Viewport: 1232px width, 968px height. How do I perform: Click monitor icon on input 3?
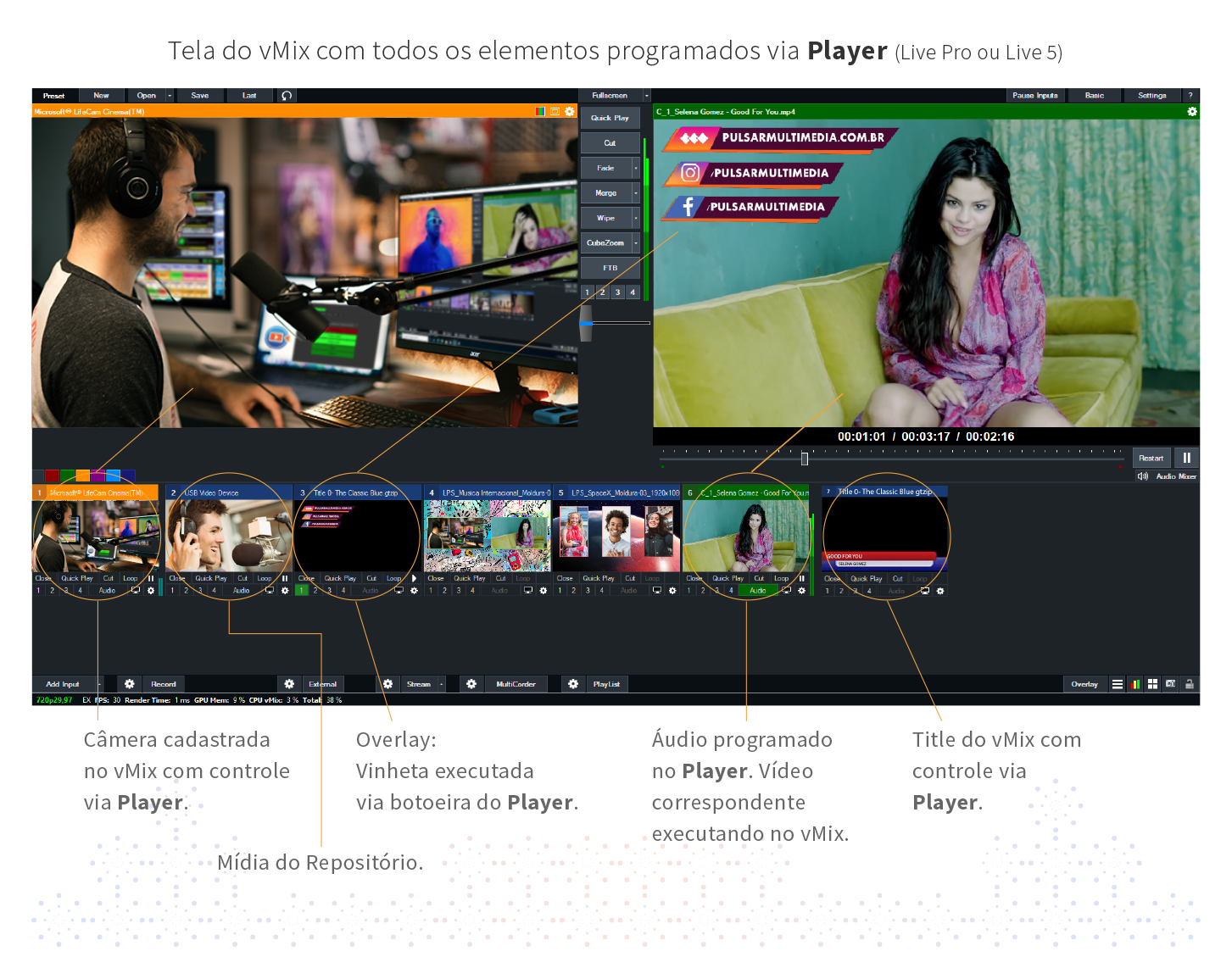click(399, 591)
